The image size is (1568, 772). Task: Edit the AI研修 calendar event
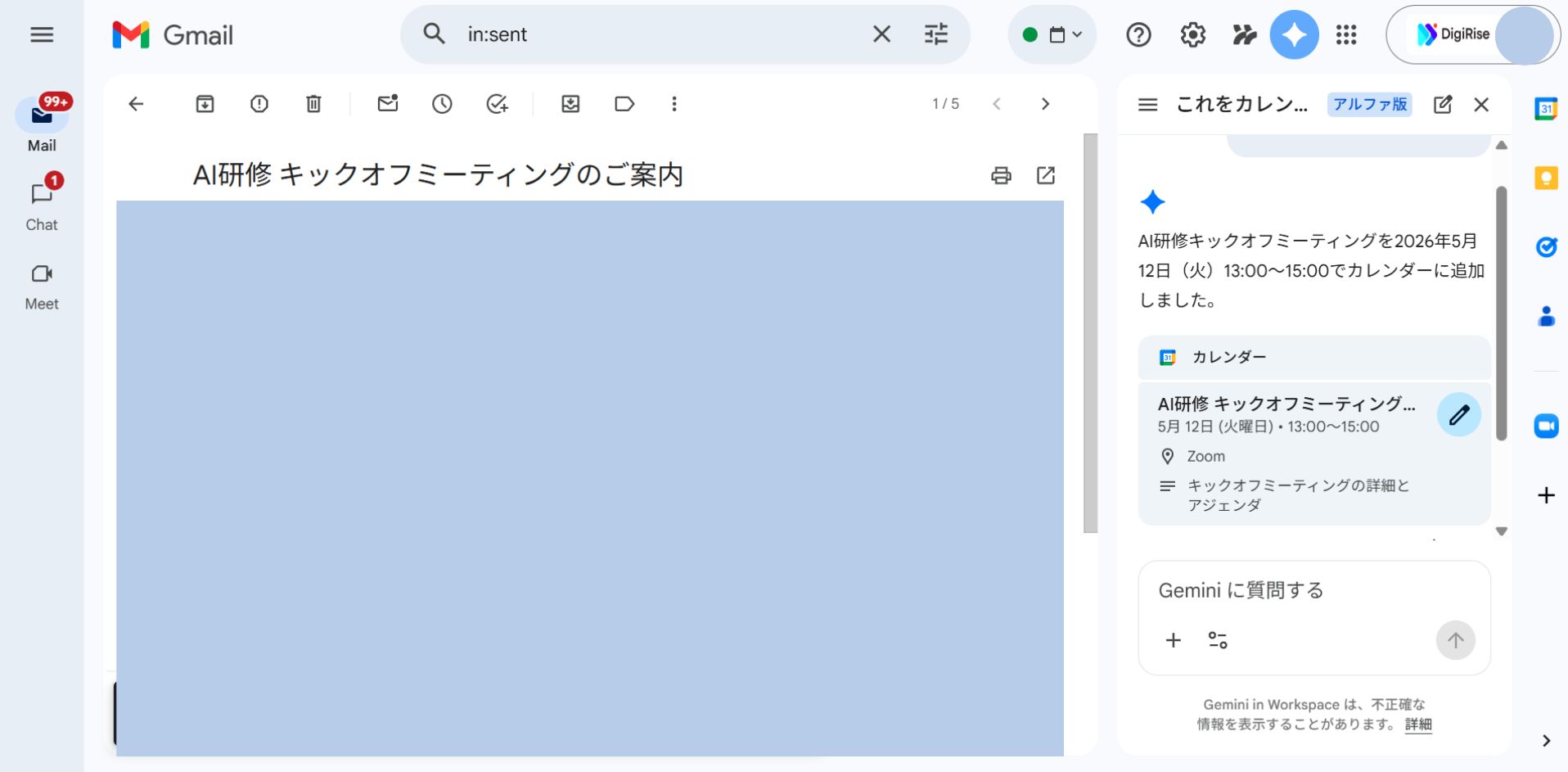tap(1459, 414)
